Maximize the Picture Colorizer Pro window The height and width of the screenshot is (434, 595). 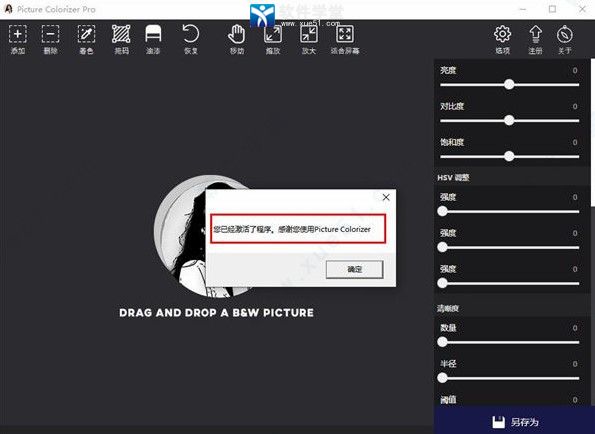pos(552,9)
